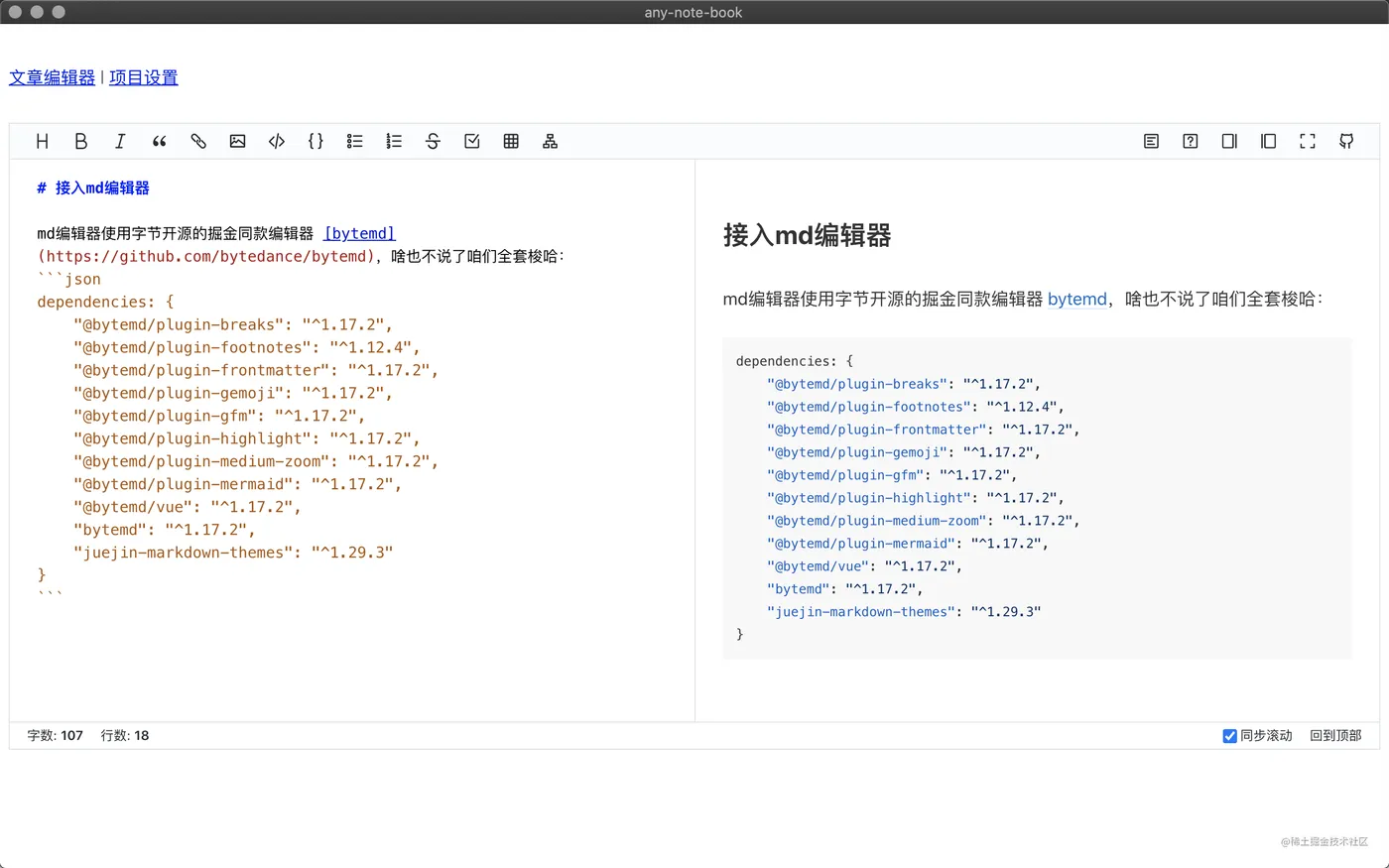This screenshot has width=1389, height=868.
Task: Insert a Mermaid diagram
Action: click(550, 141)
